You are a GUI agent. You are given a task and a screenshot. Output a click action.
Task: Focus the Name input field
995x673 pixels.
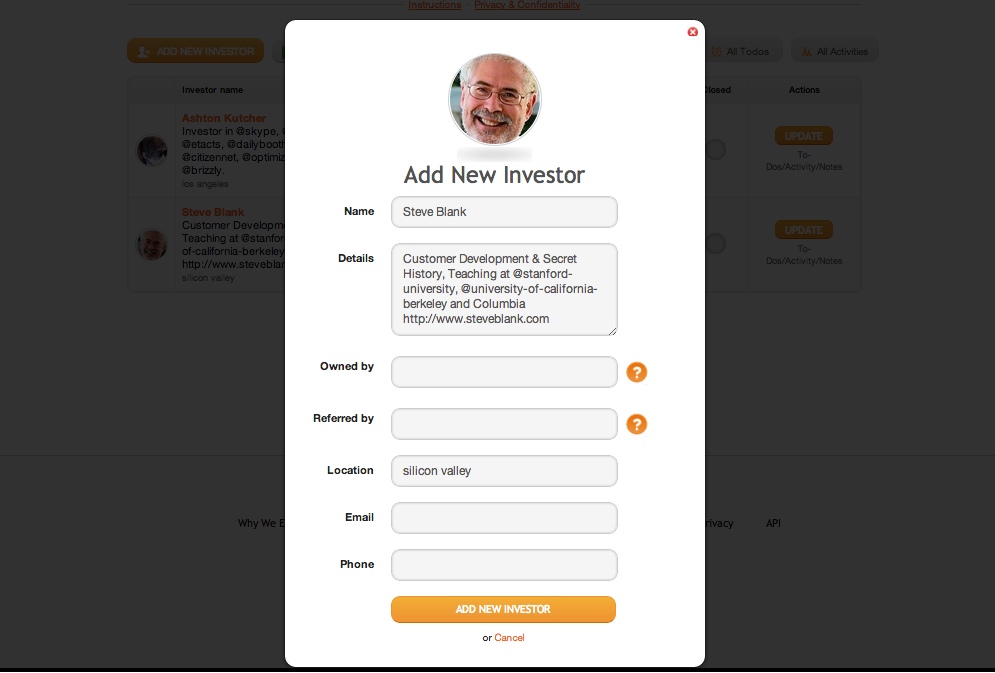504,212
